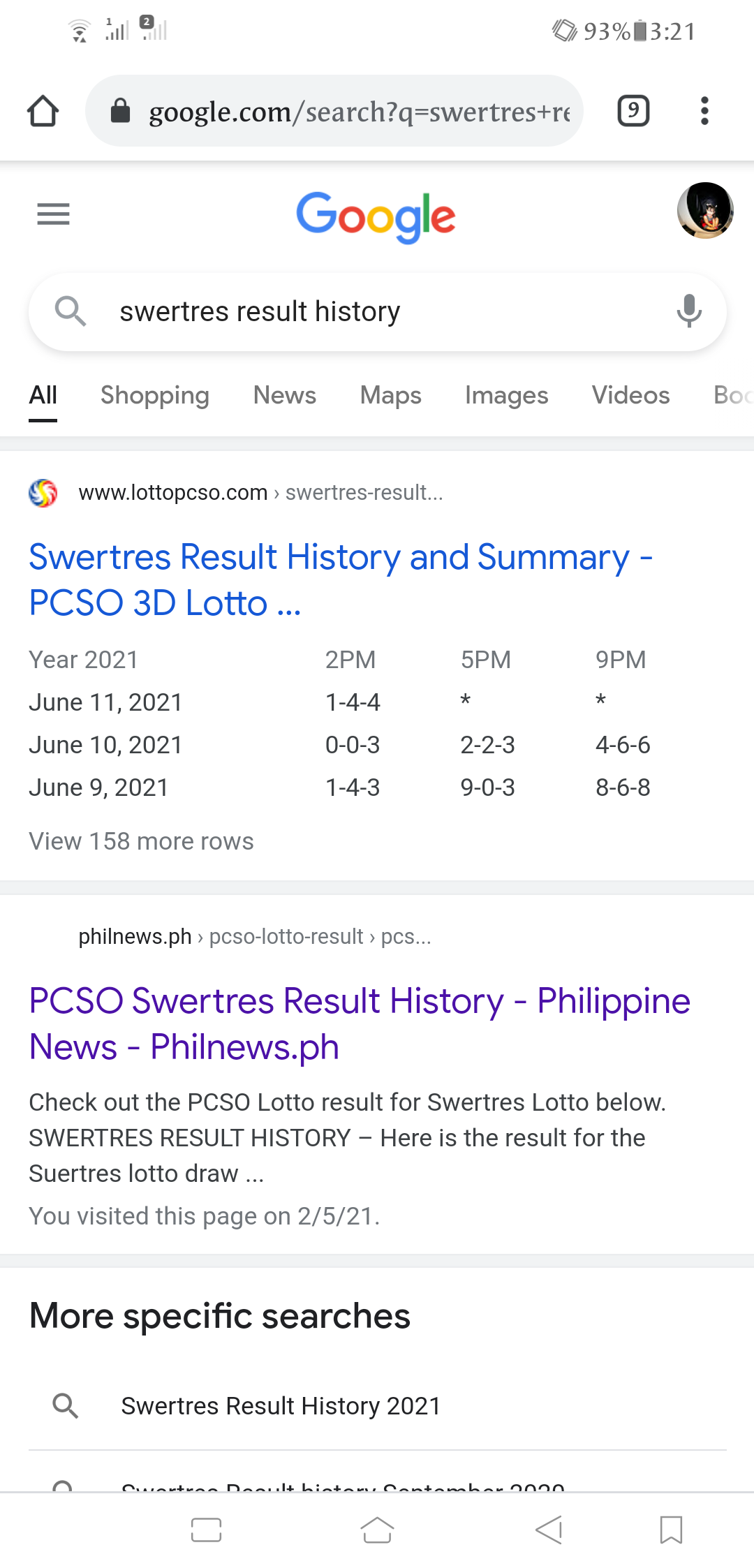The height and width of the screenshot is (1568, 754).
Task: Expand View 158 more rows
Action: click(141, 841)
